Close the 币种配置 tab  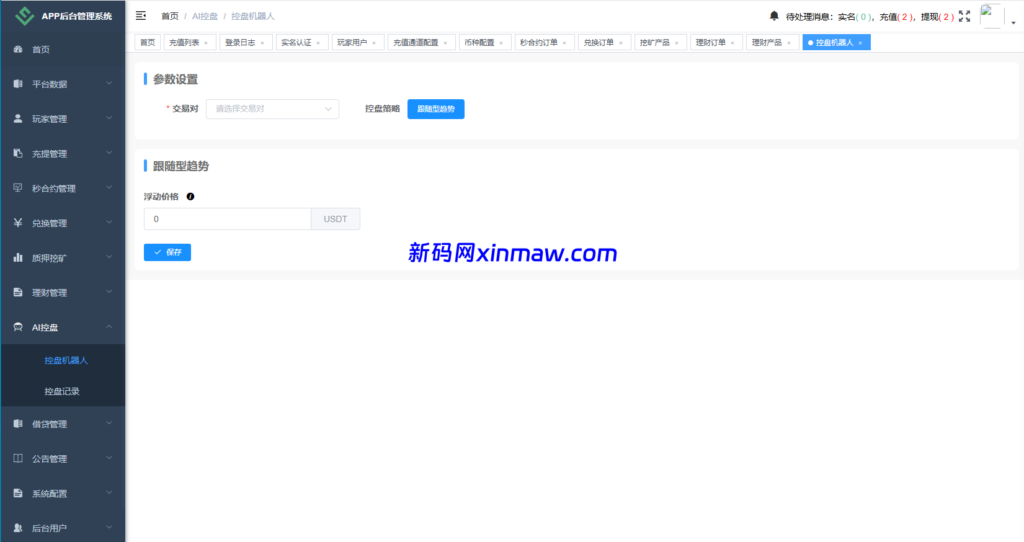(501, 43)
